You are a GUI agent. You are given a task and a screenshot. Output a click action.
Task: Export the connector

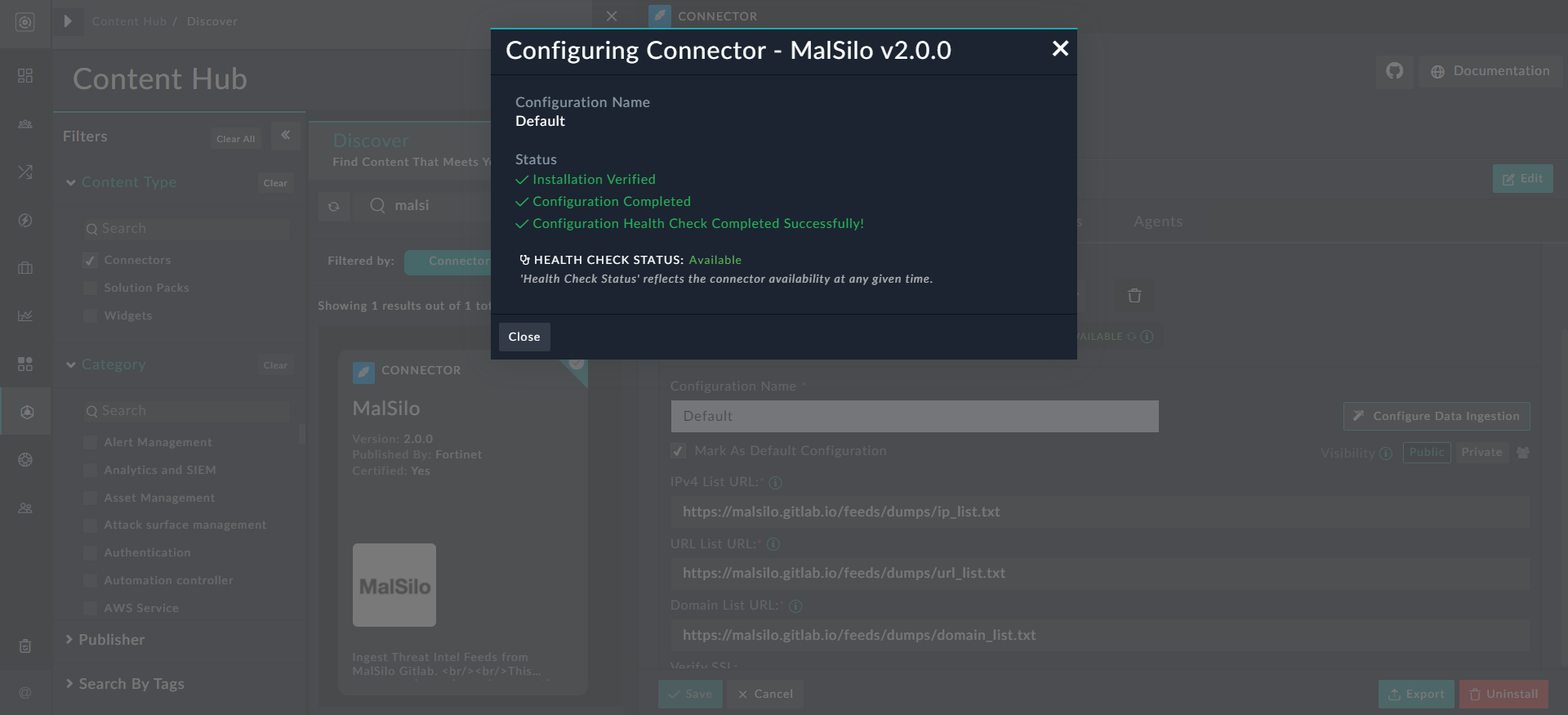(1416, 694)
